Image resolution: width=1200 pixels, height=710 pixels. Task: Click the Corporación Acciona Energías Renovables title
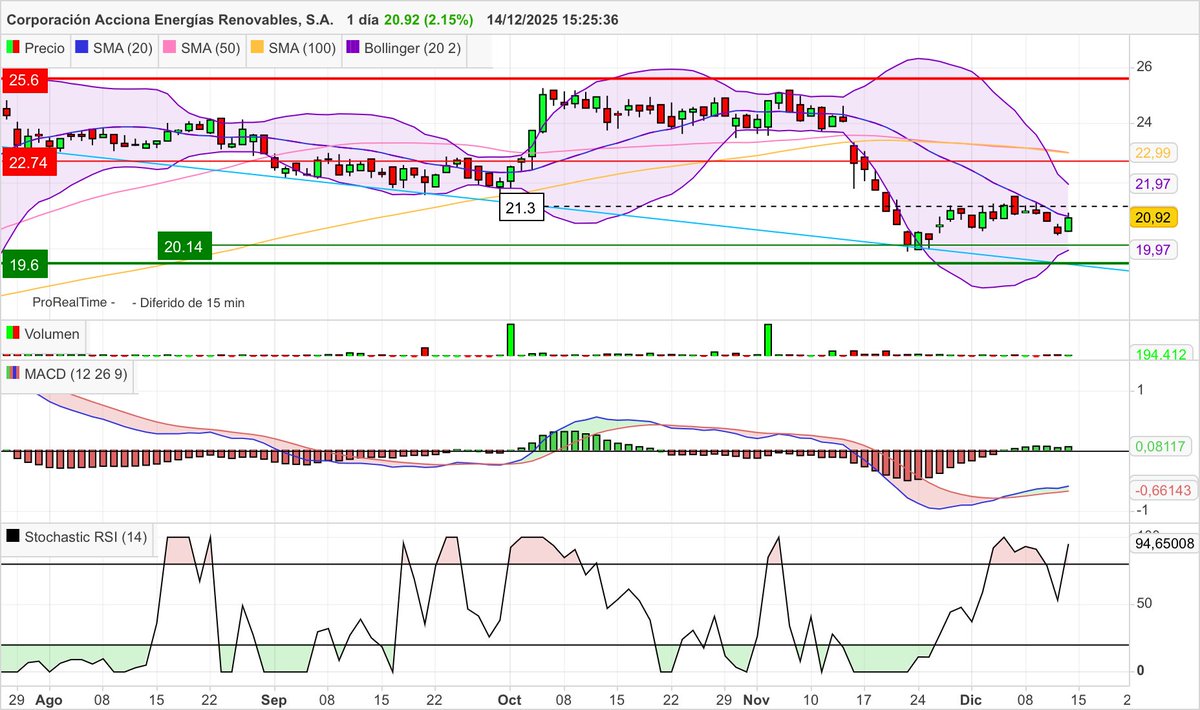170,20
